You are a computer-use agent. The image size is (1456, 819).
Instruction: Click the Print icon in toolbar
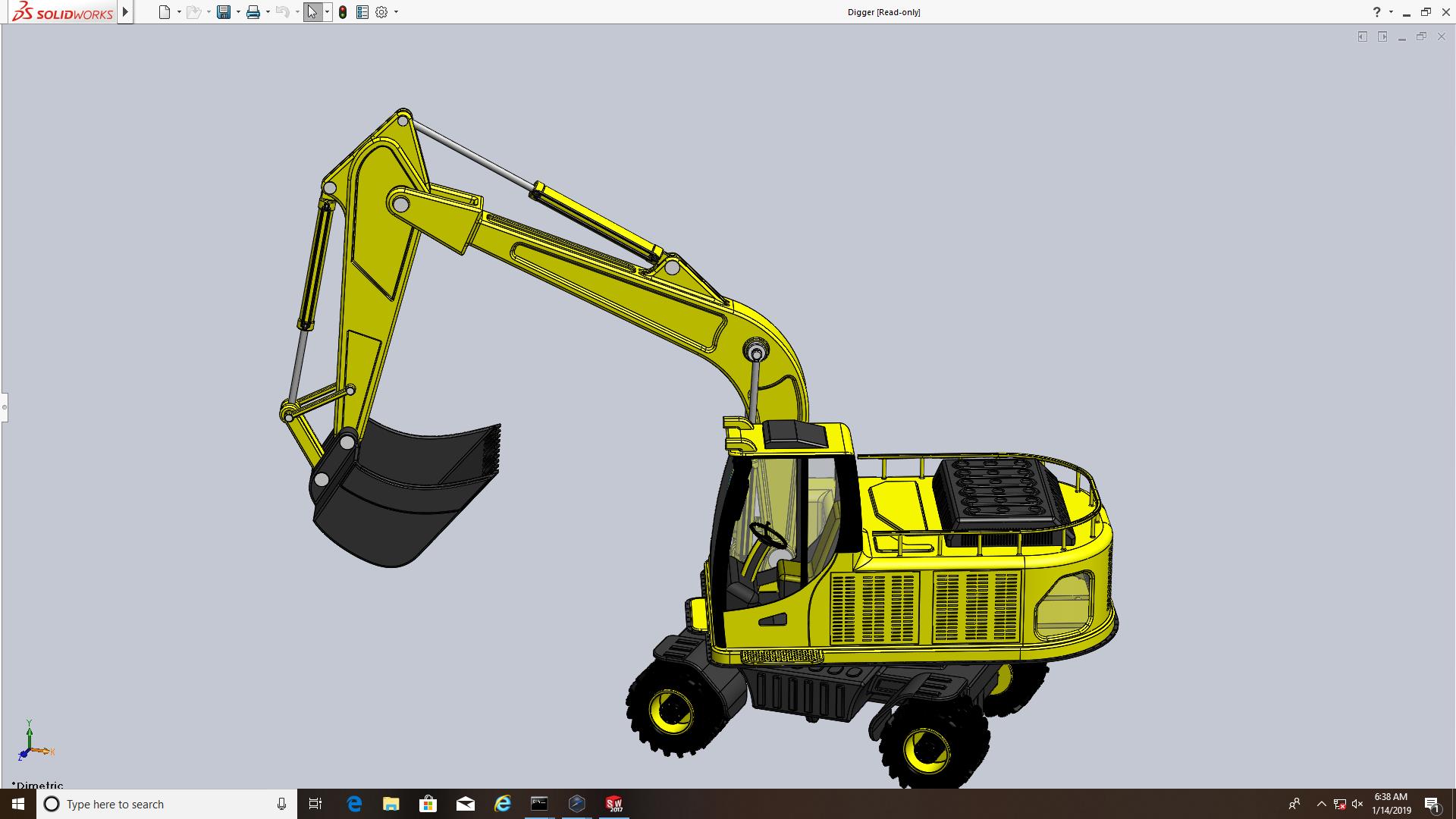tap(253, 12)
